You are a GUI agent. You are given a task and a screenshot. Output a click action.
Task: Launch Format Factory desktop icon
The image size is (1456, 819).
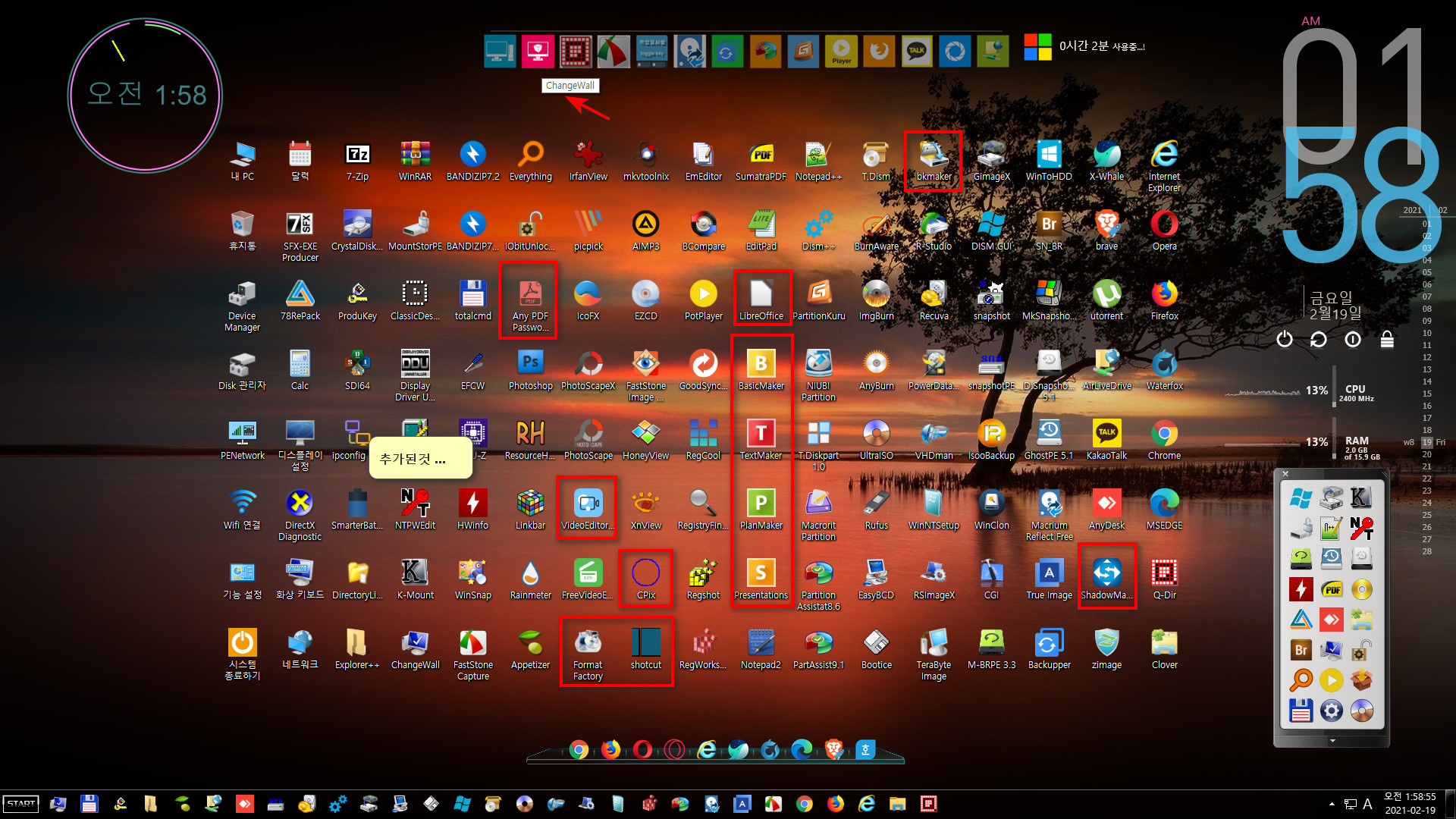[x=588, y=654]
